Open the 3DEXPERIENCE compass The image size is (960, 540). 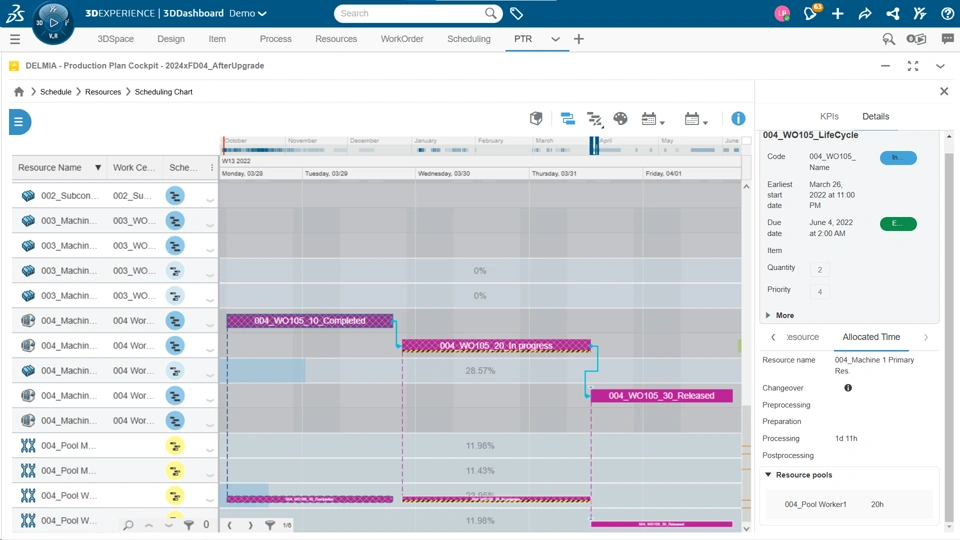pos(53,23)
